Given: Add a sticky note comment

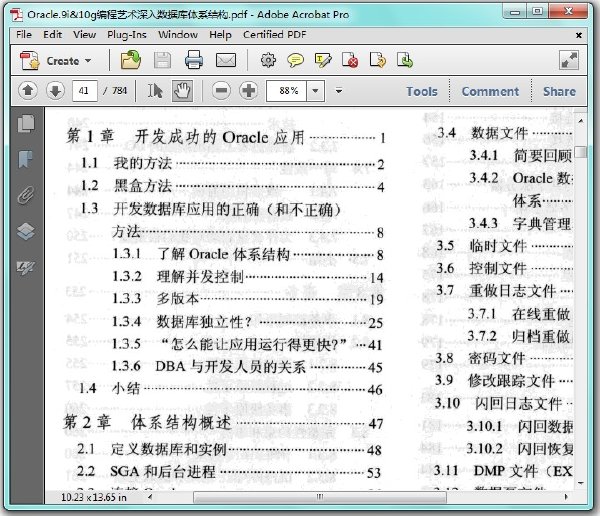Looking at the screenshot, I should pyautogui.click(x=295, y=60).
